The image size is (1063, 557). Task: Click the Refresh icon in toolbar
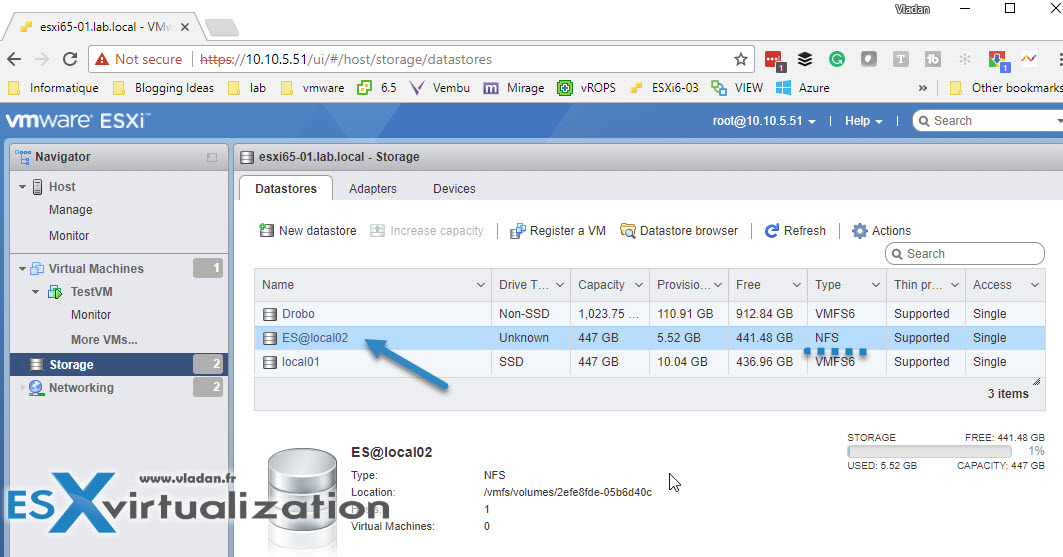coord(771,231)
